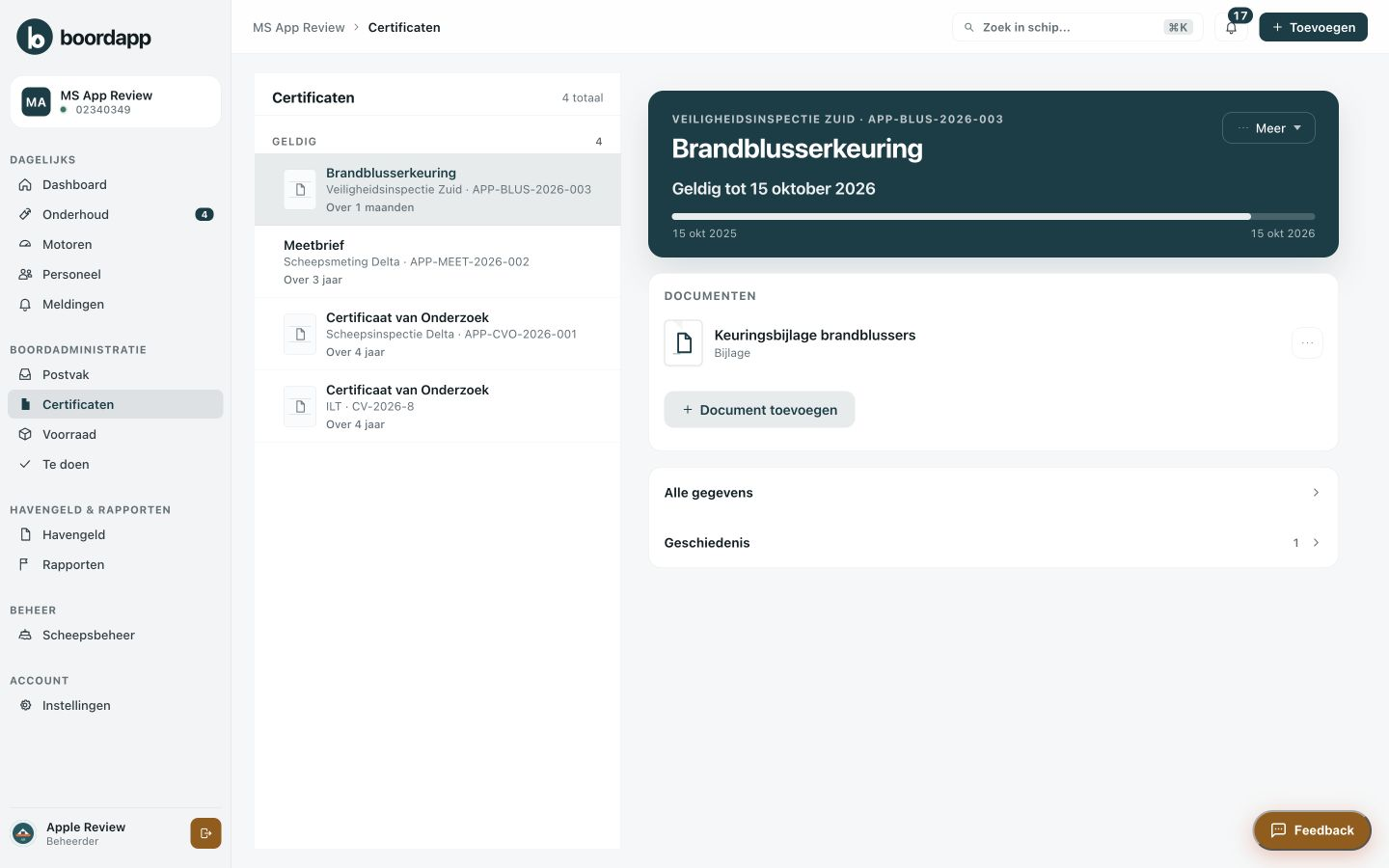
Task: Go to Havengeld in the sidebar
Action: coord(116,535)
